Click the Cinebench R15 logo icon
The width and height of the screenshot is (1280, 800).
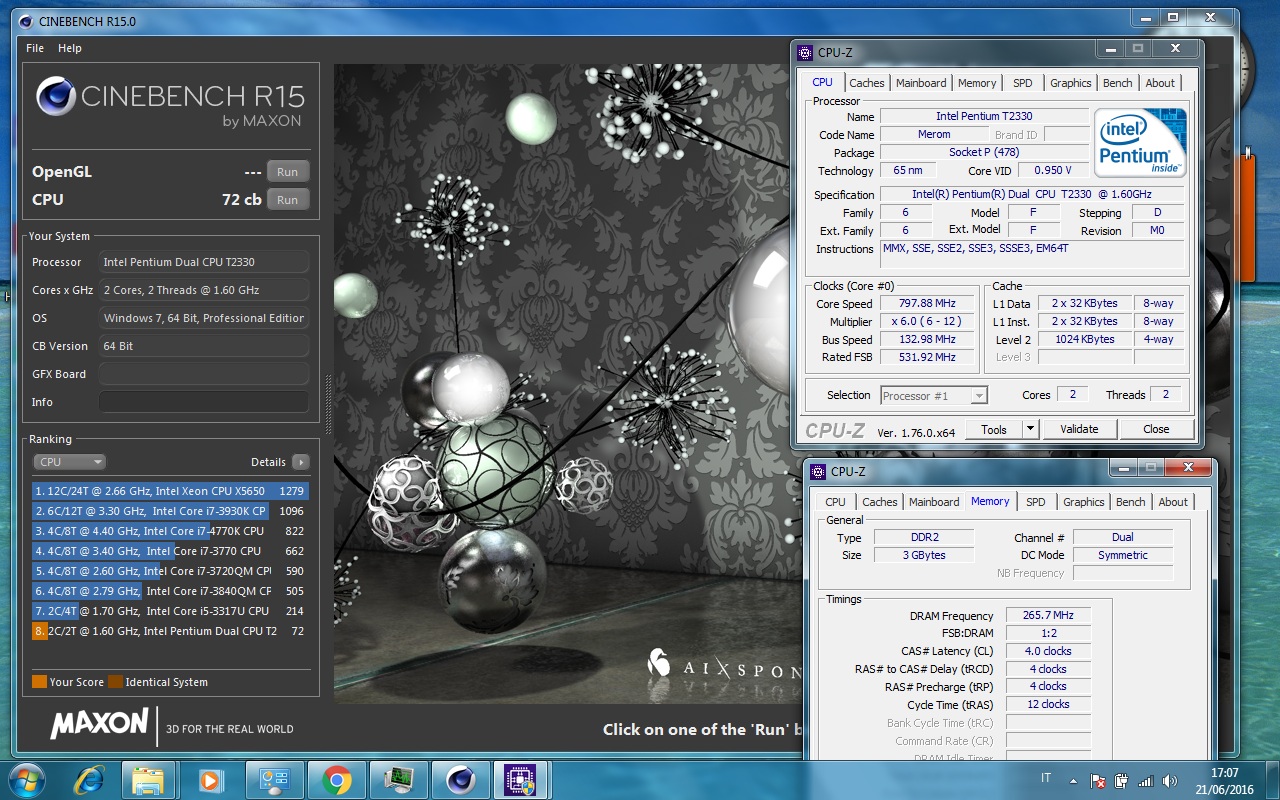55,97
